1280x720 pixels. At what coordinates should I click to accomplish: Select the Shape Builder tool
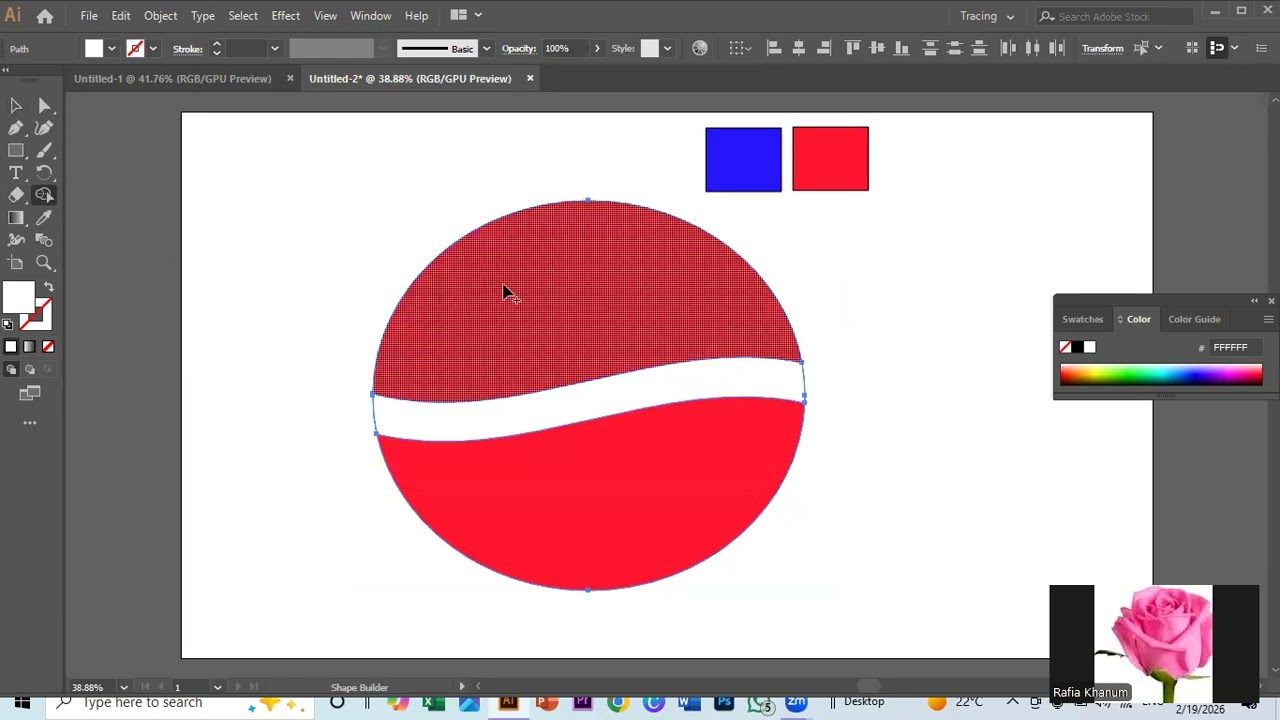tap(44, 195)
